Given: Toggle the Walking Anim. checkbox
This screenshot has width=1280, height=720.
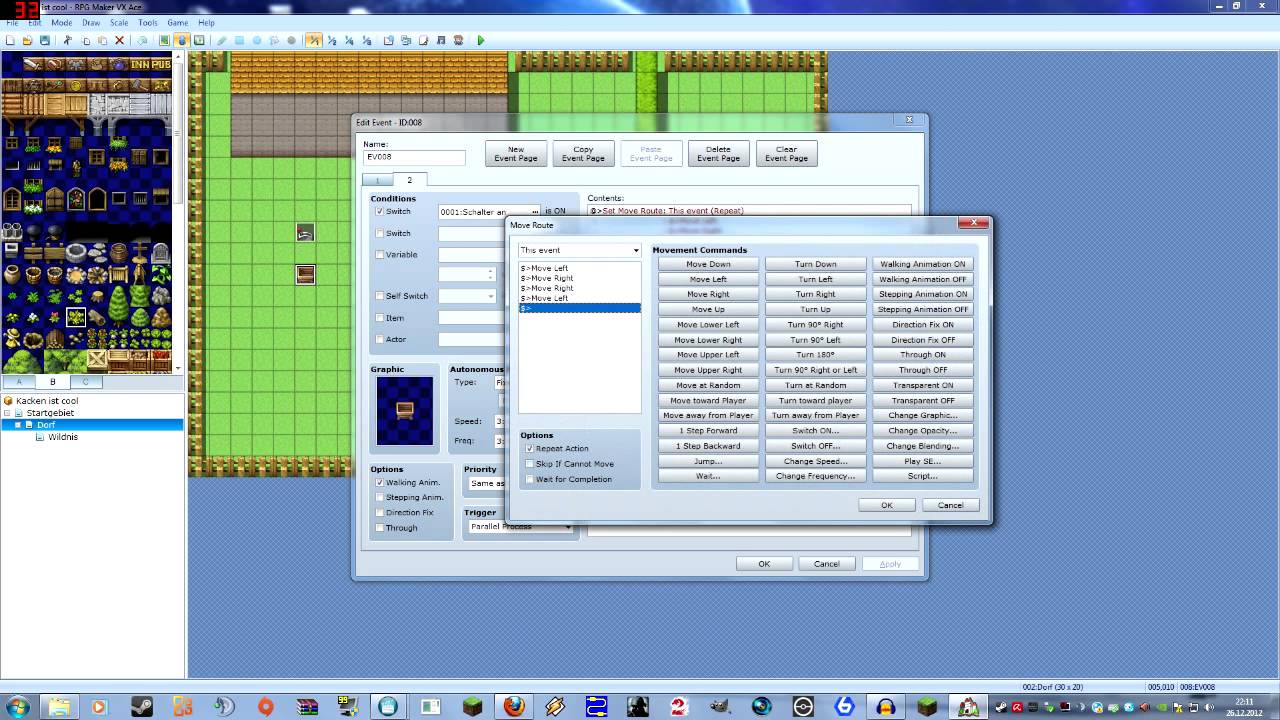Looking at the screenshot, I should (x=380, y=482).
